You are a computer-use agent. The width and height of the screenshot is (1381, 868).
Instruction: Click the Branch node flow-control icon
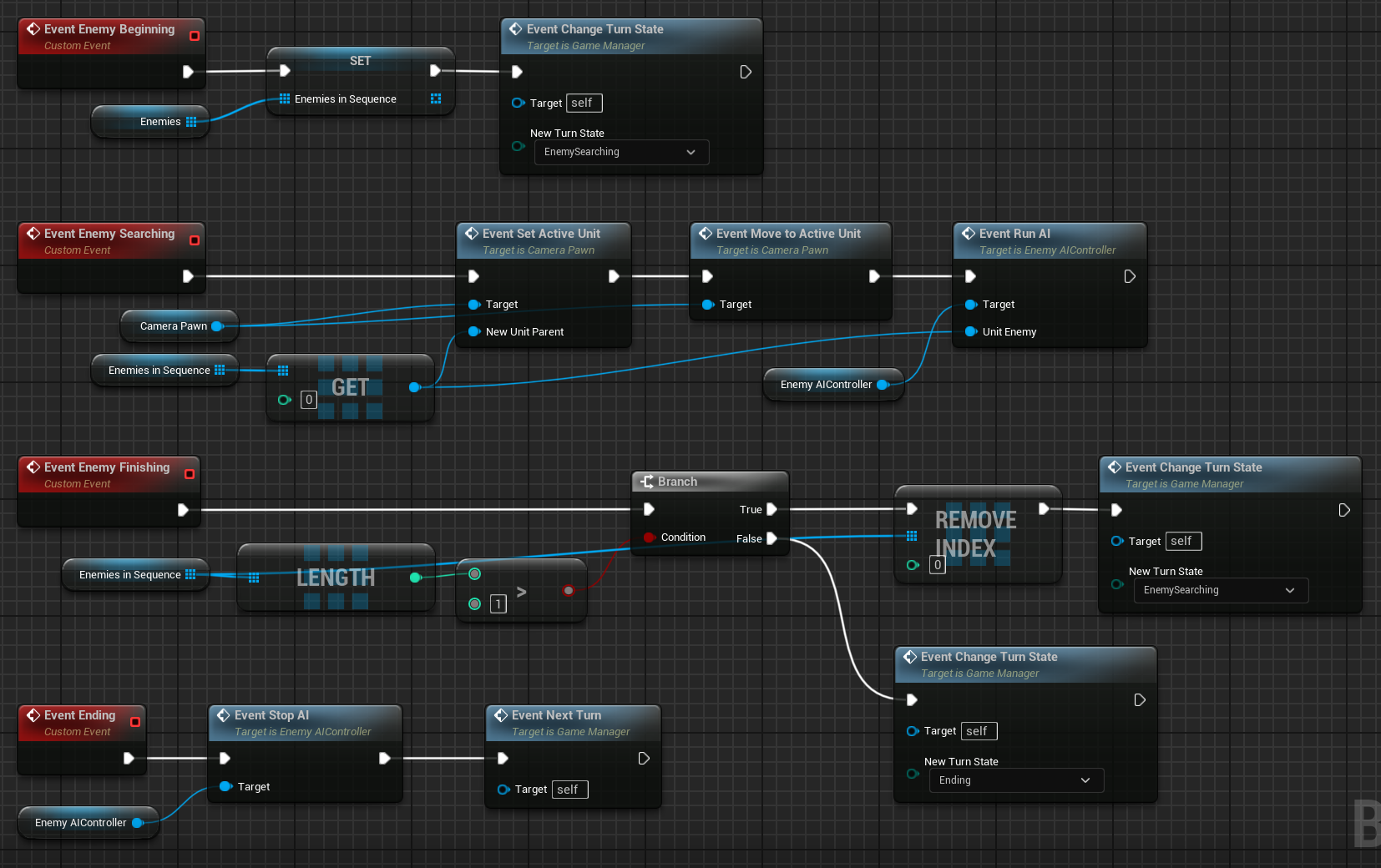click(x=647, y=482)
